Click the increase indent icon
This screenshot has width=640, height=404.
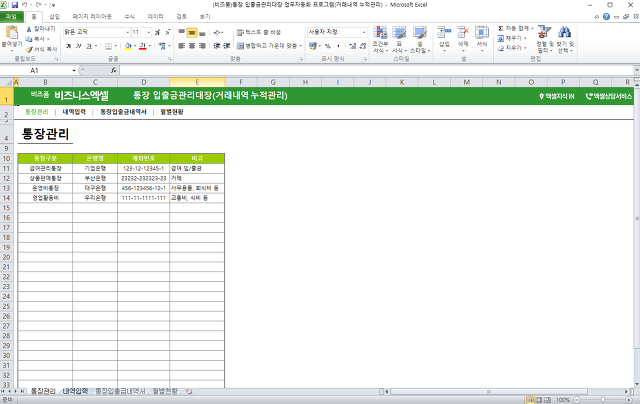[227, 46]
